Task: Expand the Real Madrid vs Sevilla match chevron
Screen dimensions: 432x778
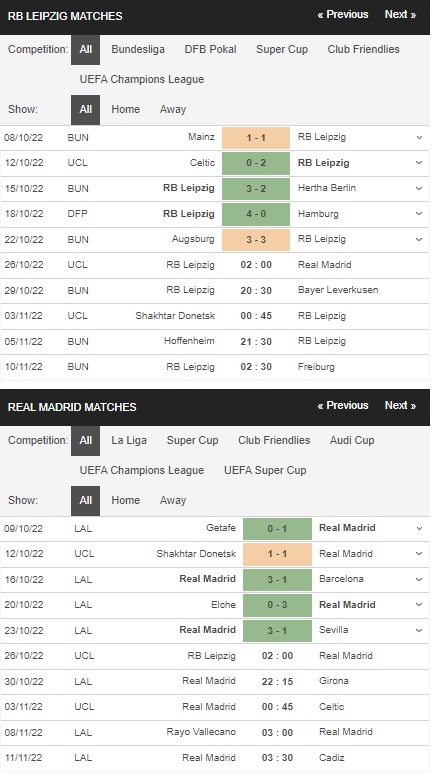Action: pyautogui.click(x=419, y=630)
